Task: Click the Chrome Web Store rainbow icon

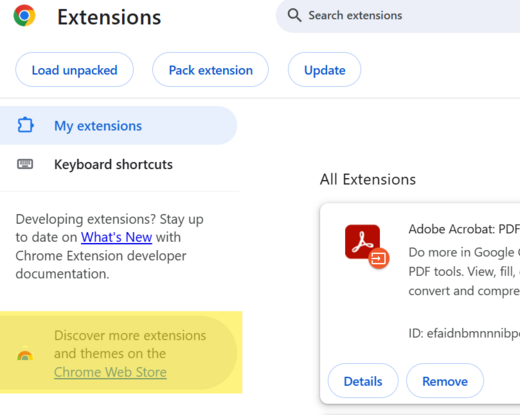Action: pyautogui.click(x=25, y=355)
